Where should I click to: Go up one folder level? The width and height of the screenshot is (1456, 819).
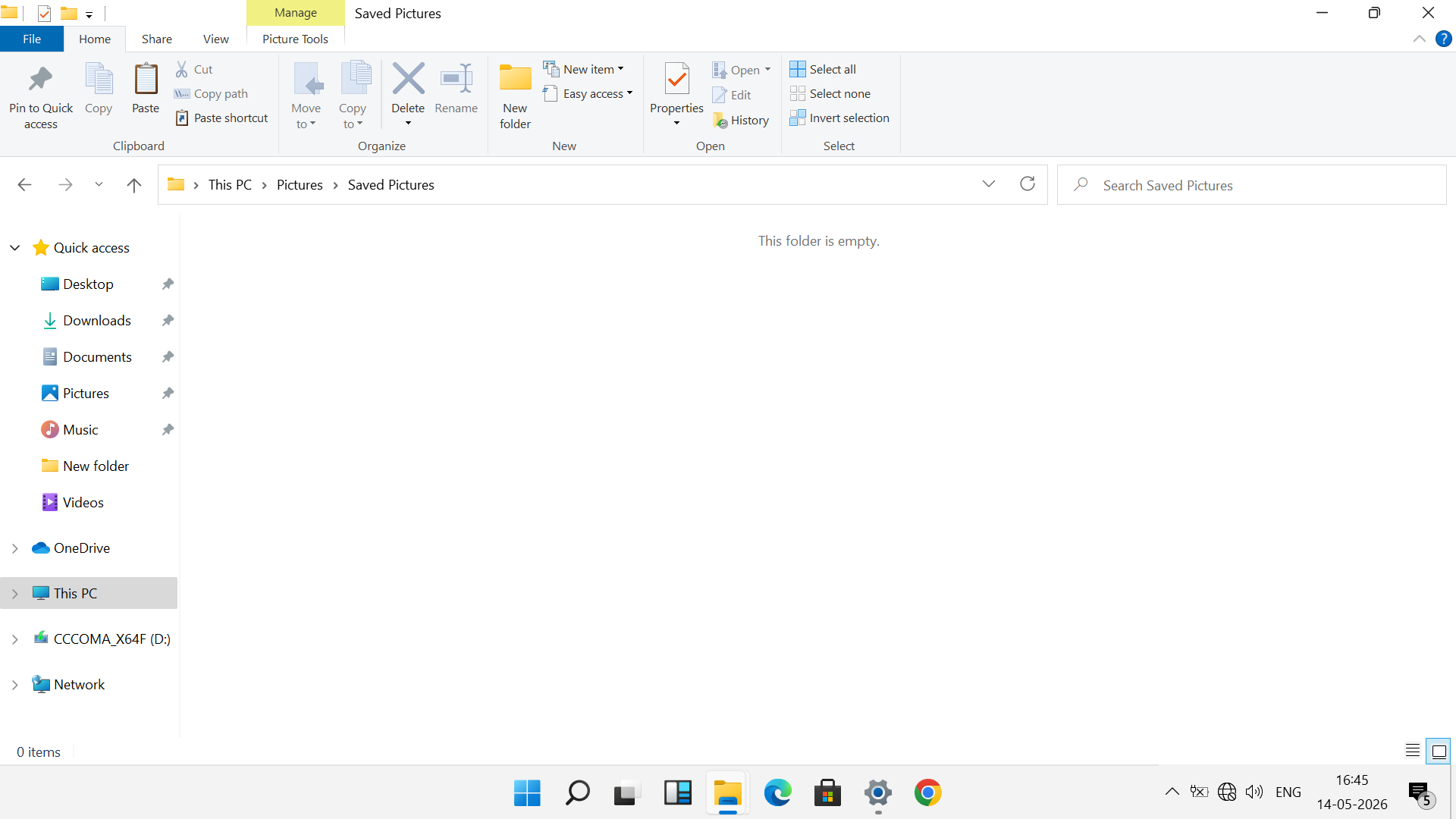[134, 185]
